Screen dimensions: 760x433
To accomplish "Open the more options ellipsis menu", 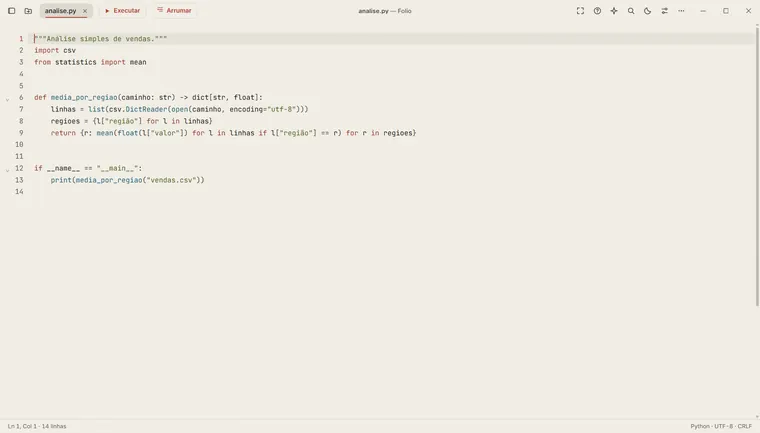I will click(681, 11).
